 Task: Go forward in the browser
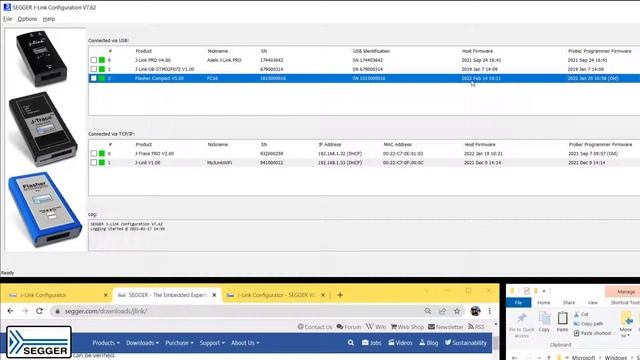25,311
